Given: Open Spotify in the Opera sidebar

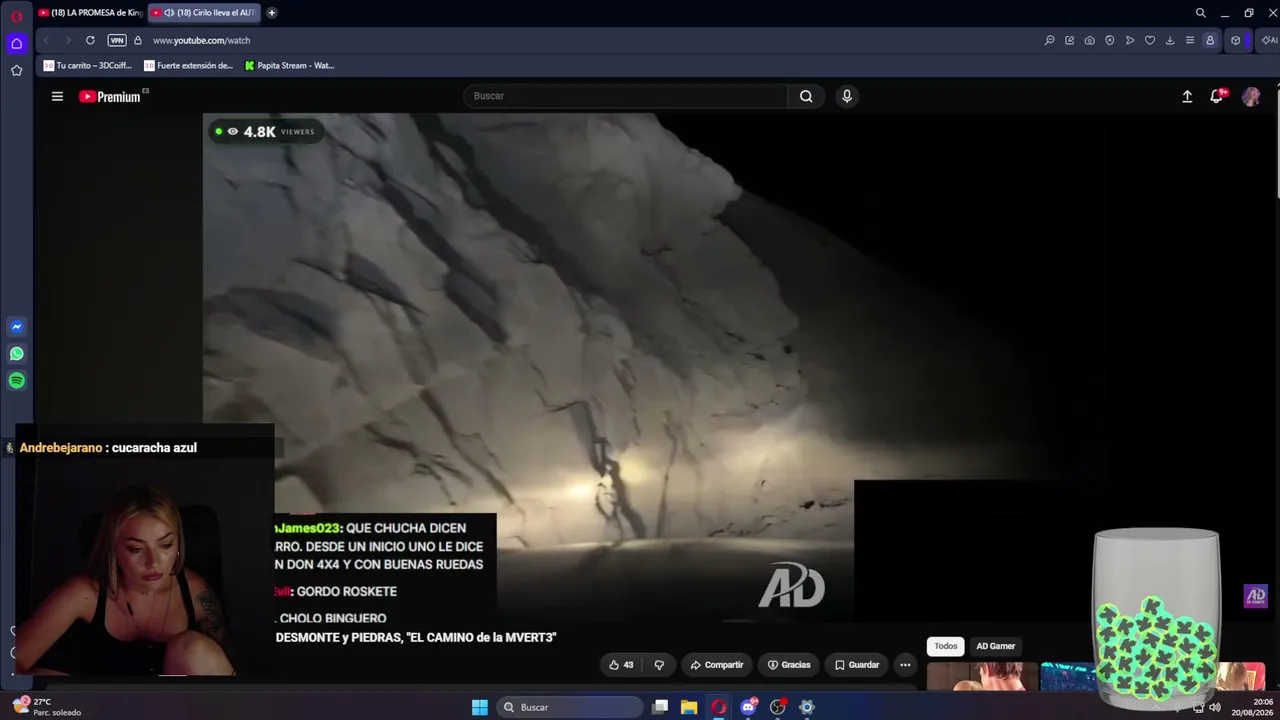Looking at the screenshot, I should click(16, 381).
